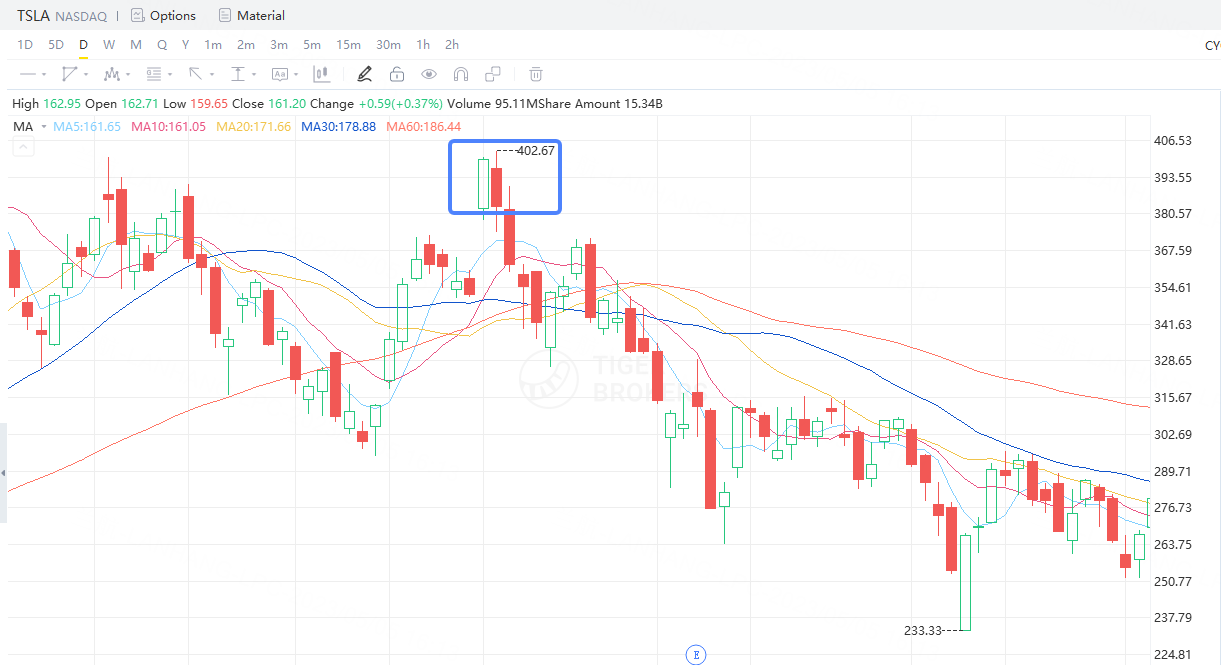Viewport: 1221px width, 665px height.
Task: Click the MA10:161.05 legend entry
Action: tap(169, 127)
